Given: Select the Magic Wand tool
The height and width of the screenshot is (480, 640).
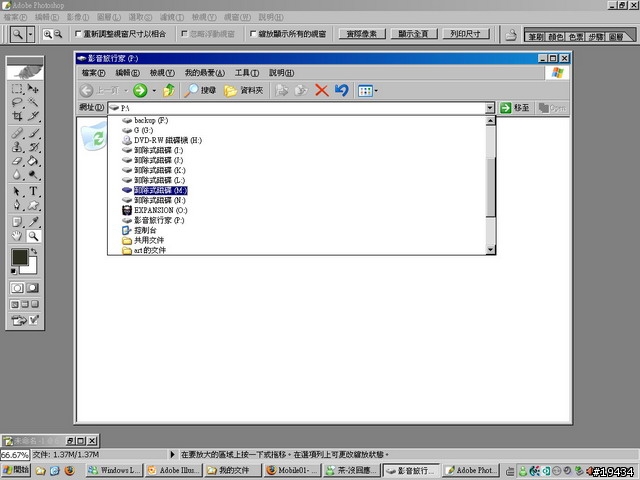Looking at the screenshot, I should [x=33, y=102].
